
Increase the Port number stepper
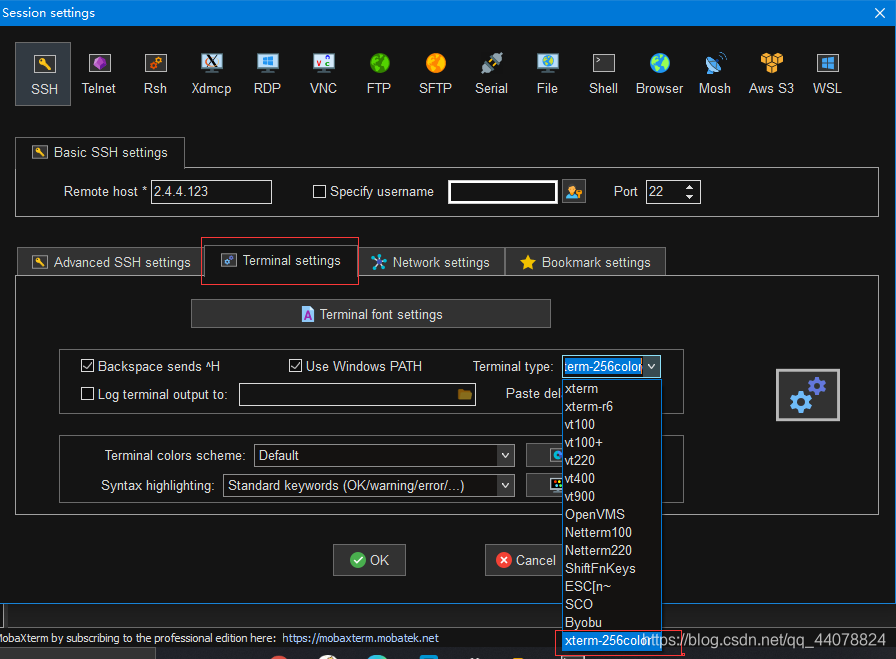coord(690,187)
